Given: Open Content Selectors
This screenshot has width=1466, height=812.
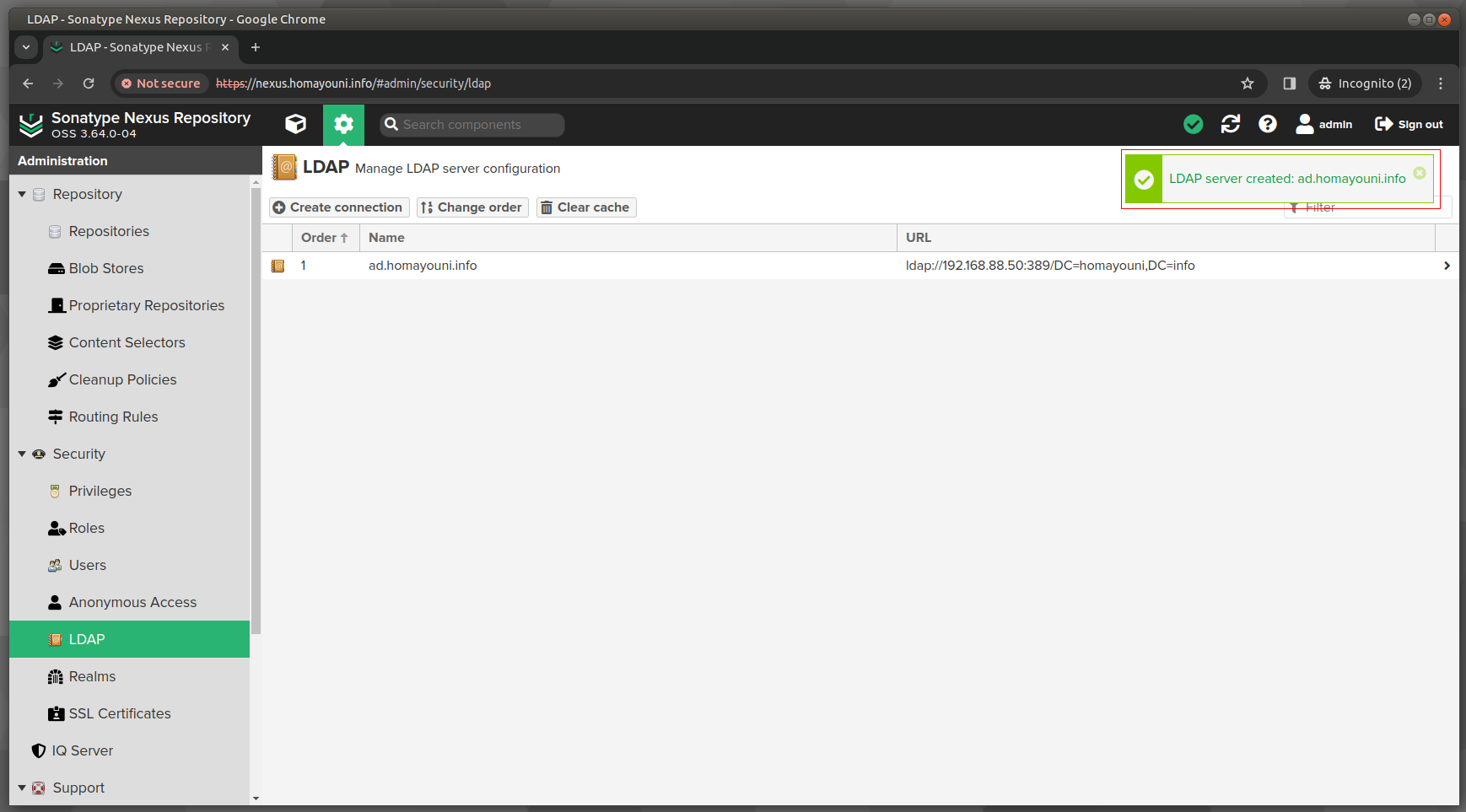Looking at the screenshot, I should coord(127,342).
